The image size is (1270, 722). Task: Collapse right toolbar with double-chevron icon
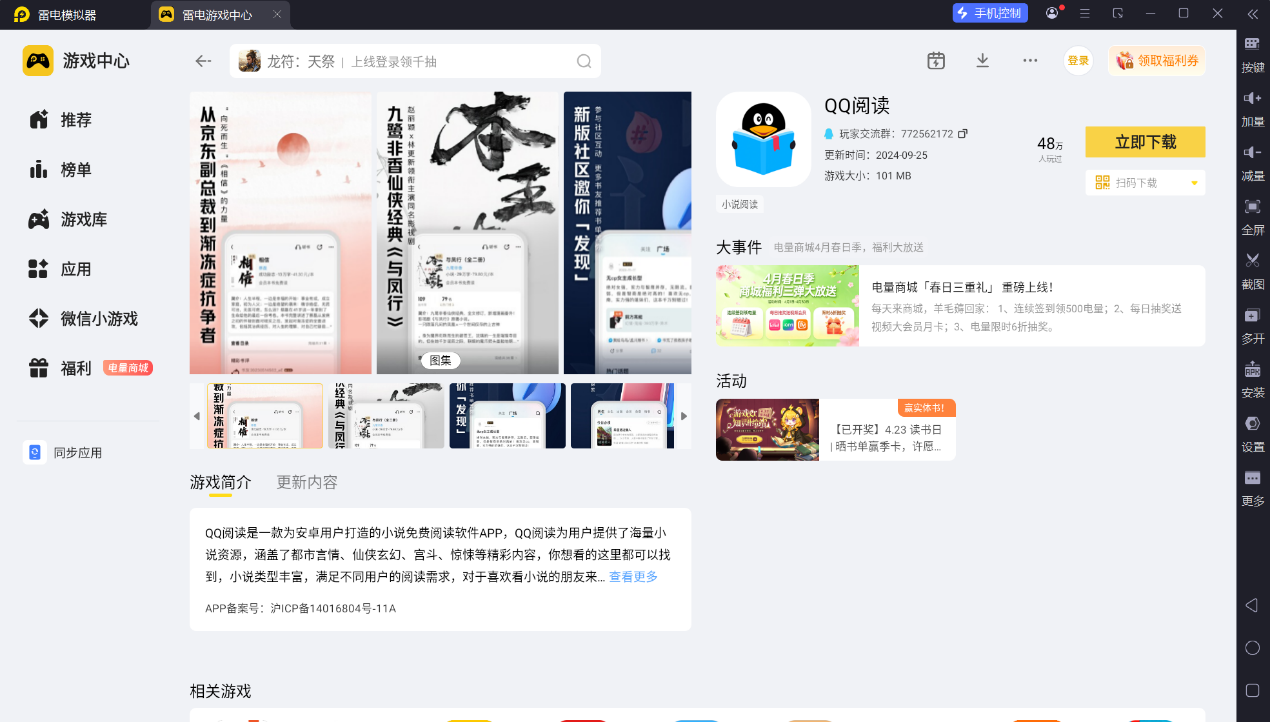[x=1252, y=14]
